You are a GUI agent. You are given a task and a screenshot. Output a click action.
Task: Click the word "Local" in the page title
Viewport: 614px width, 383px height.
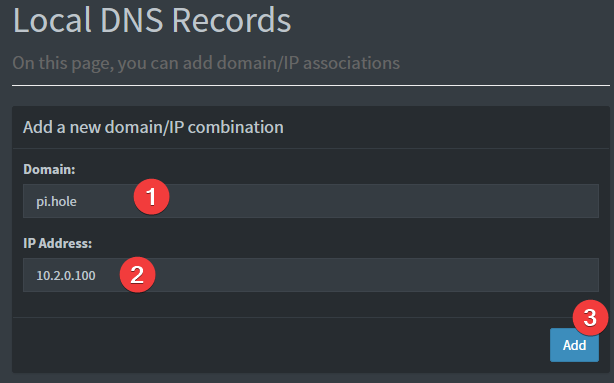[52, 20]
